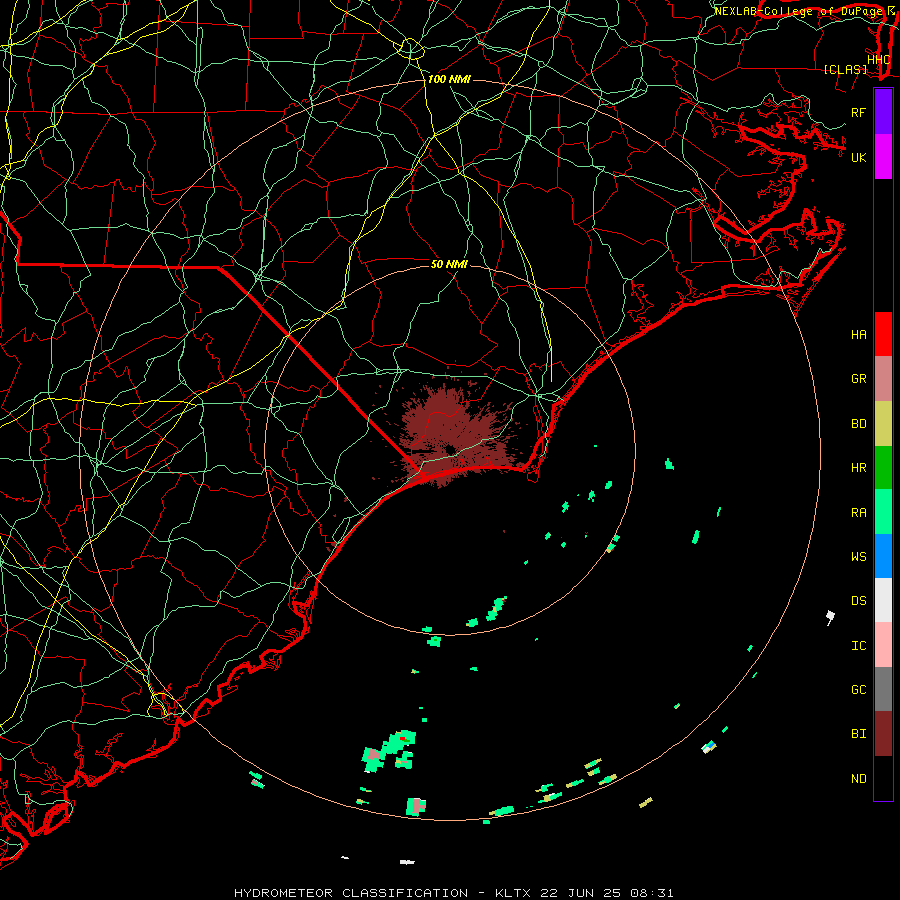Click the WS legend label
This screenshot has width=900, height=900.
point(859,556)
